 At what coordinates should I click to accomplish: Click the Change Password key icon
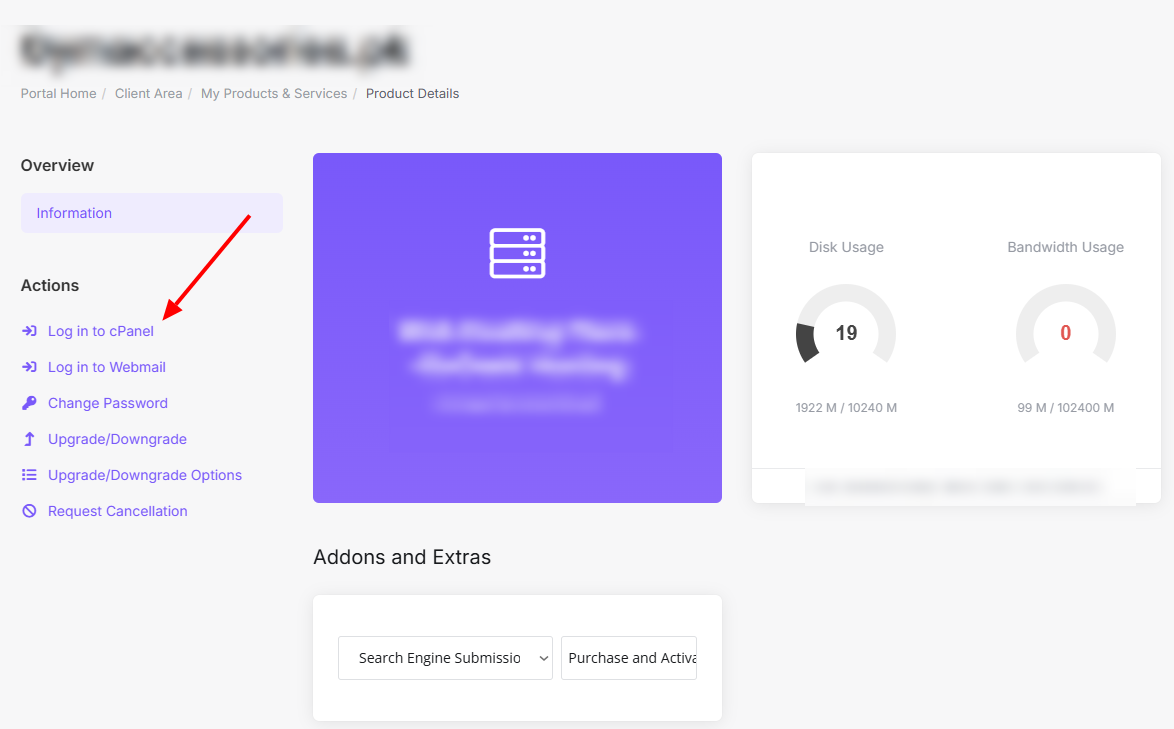[29, 403]
